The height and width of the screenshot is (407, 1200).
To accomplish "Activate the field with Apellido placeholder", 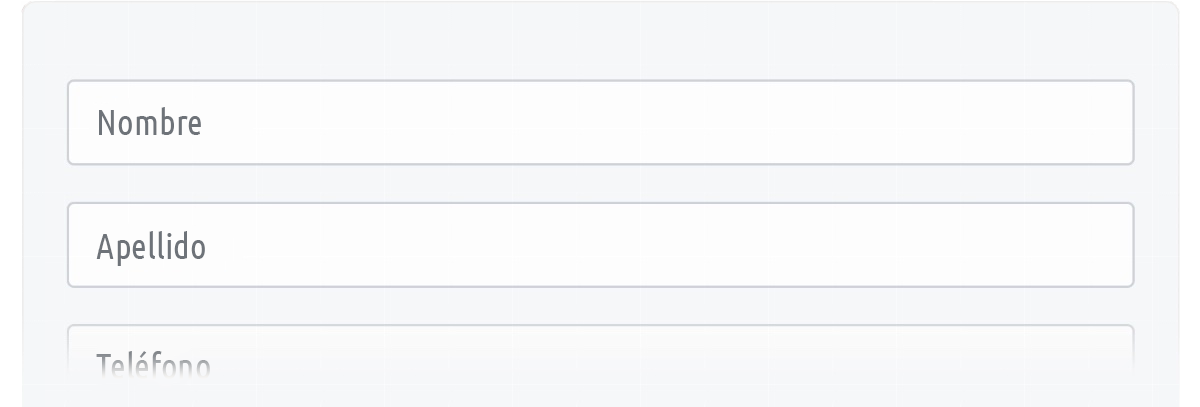I will point(600,245).
